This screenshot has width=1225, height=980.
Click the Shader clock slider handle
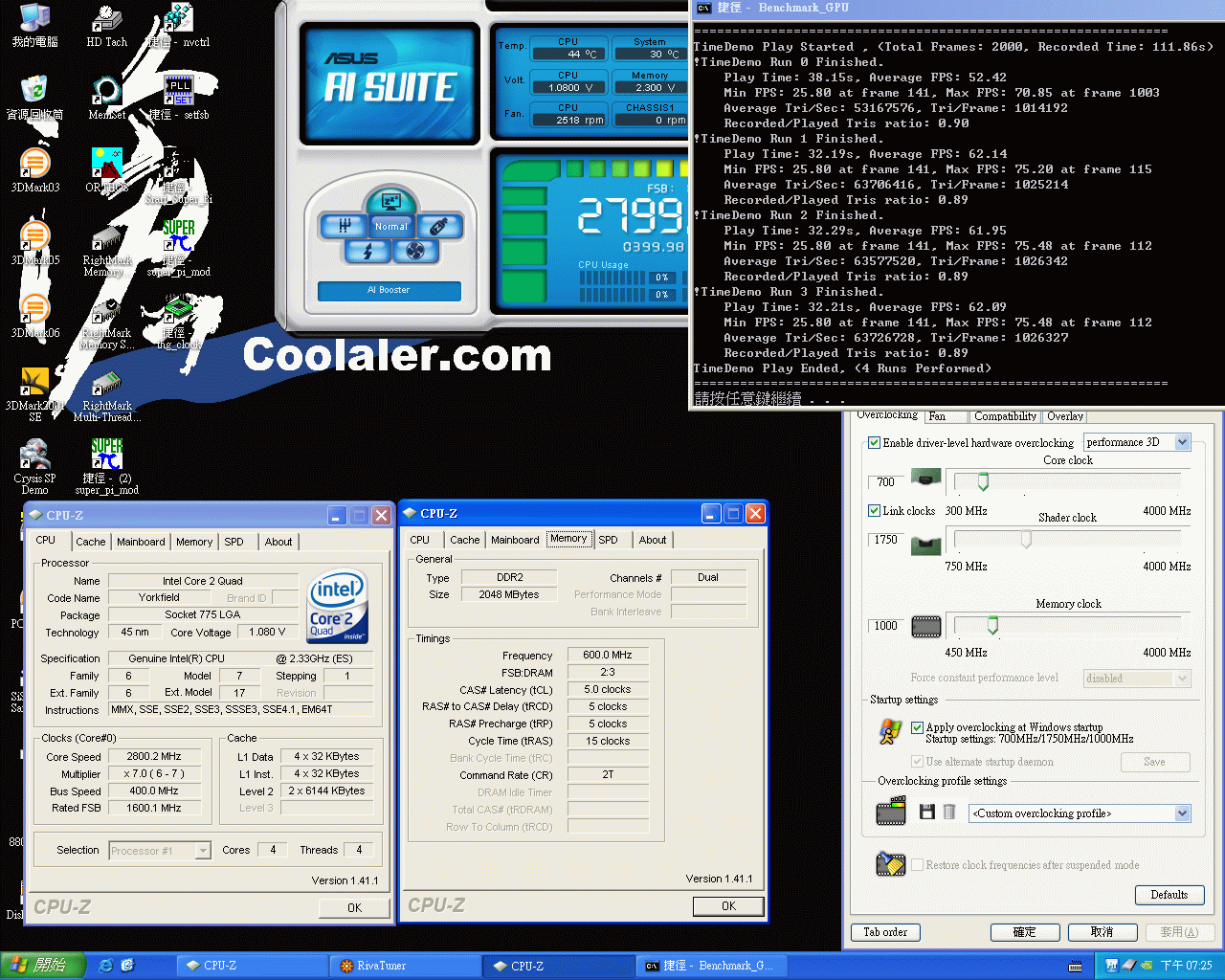click(x=1026, y=539)
